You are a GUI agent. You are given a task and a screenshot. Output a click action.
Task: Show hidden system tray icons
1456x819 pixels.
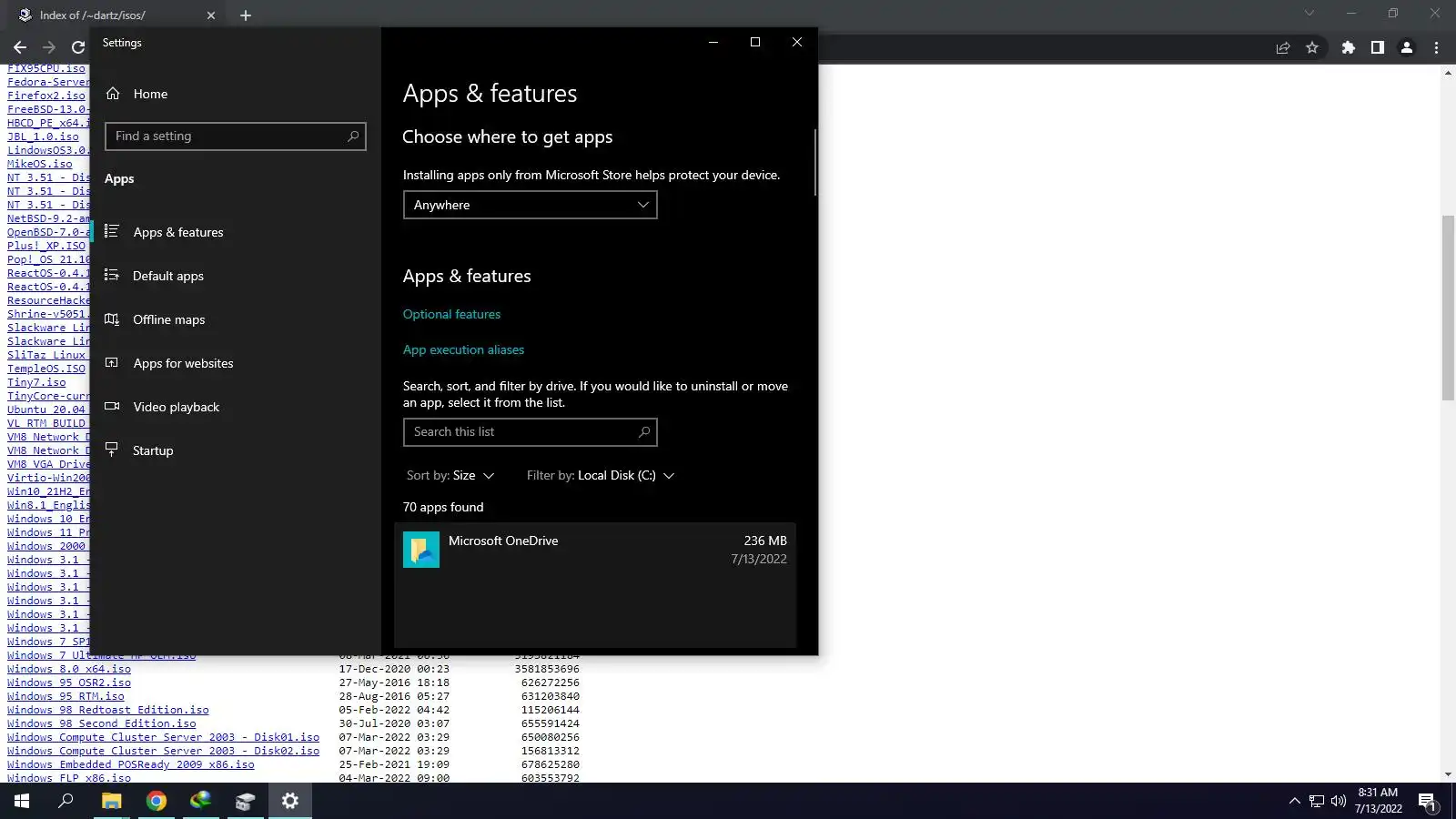point(1294,801)
